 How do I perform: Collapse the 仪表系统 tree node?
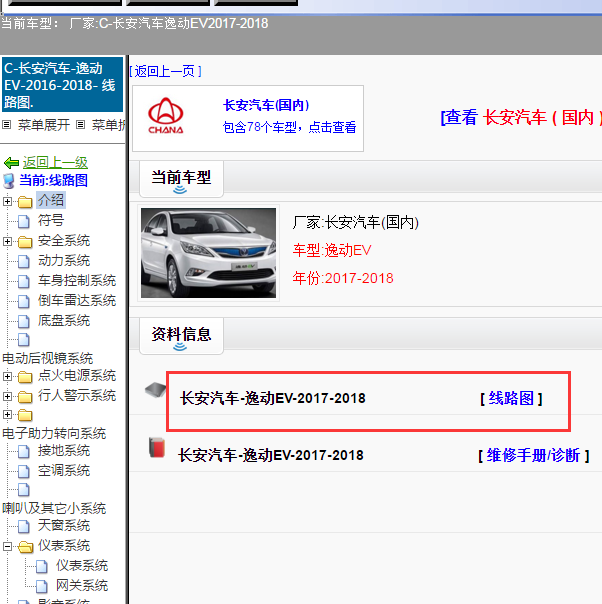tap(7, 547)
